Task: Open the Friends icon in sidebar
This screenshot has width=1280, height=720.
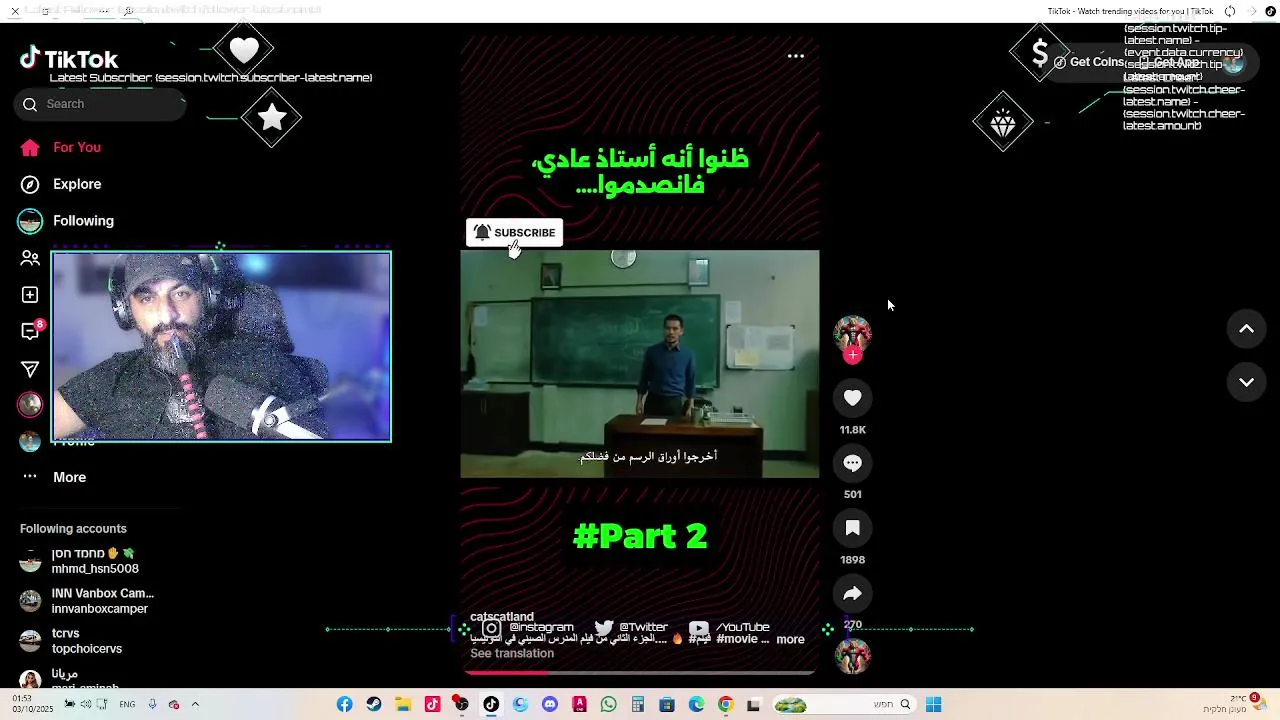Action: (x=30, y=258)
